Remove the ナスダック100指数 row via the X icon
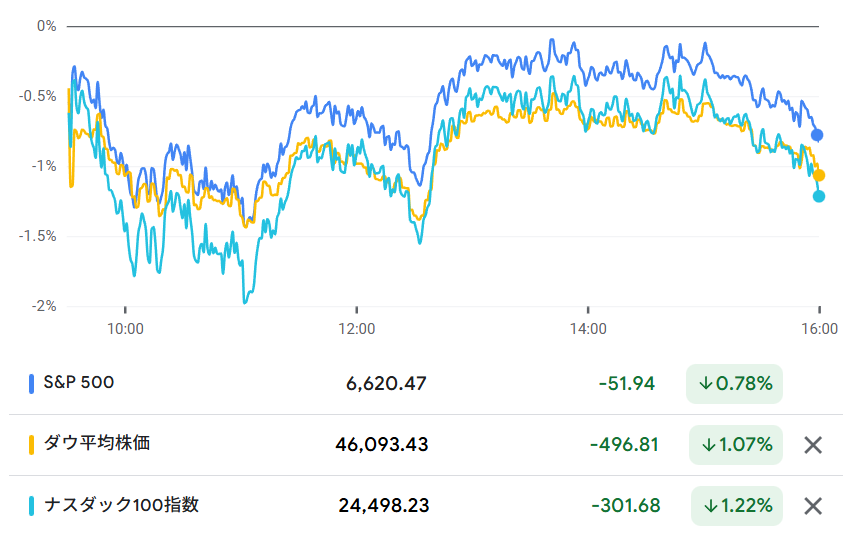 tap(813, 506)
